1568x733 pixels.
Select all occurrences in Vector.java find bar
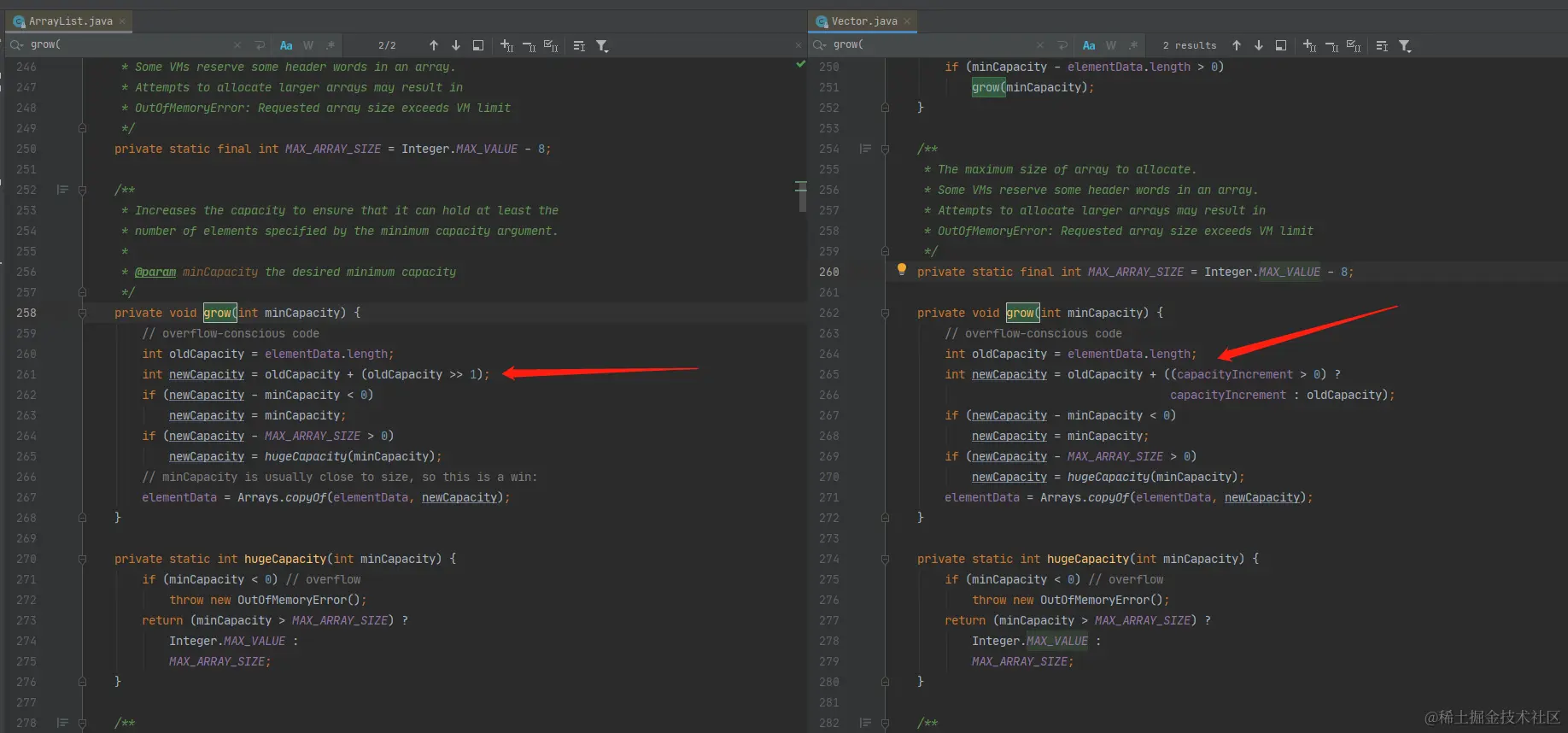(x=1354, y=45)
